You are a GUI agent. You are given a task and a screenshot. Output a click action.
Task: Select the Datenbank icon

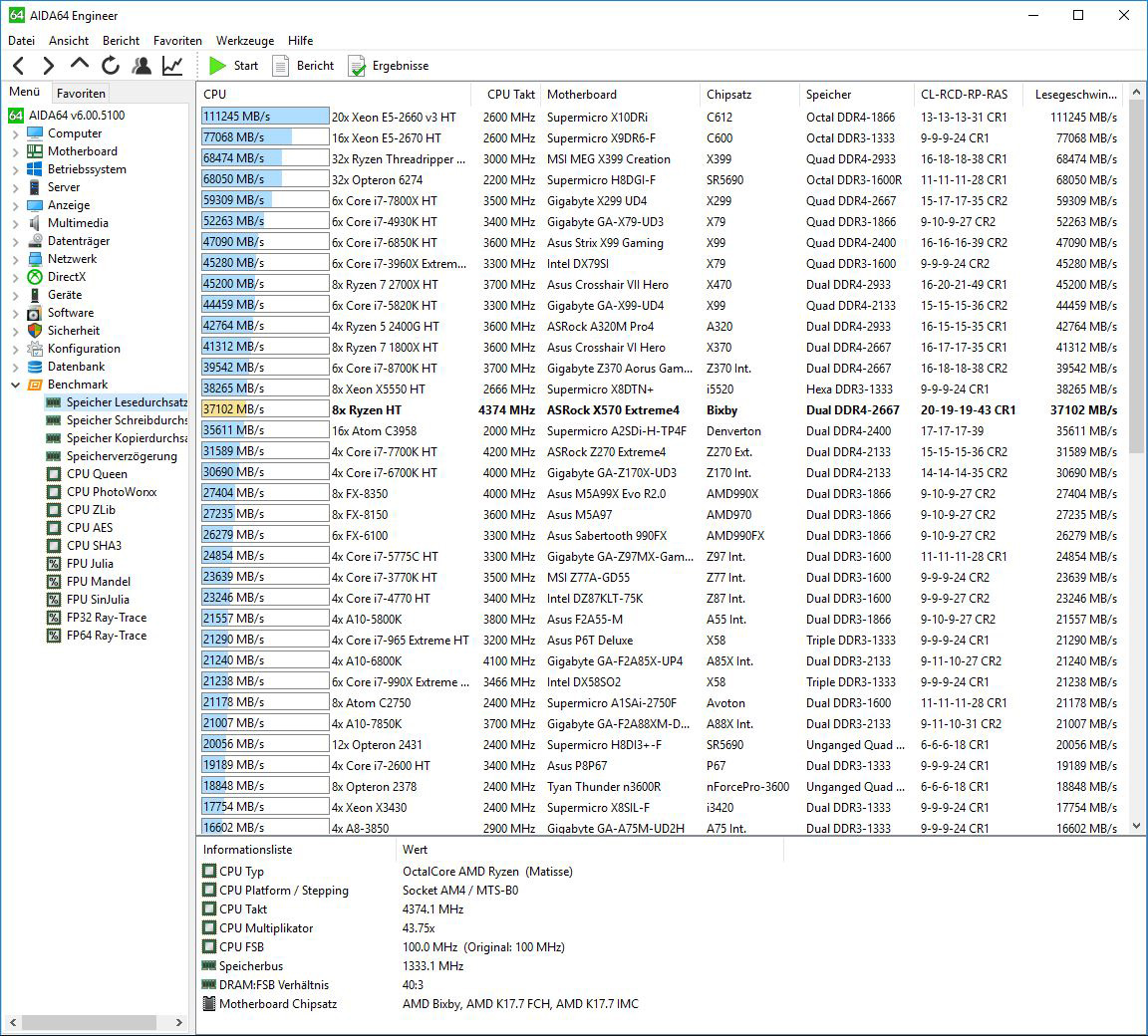tap(35, 367)
